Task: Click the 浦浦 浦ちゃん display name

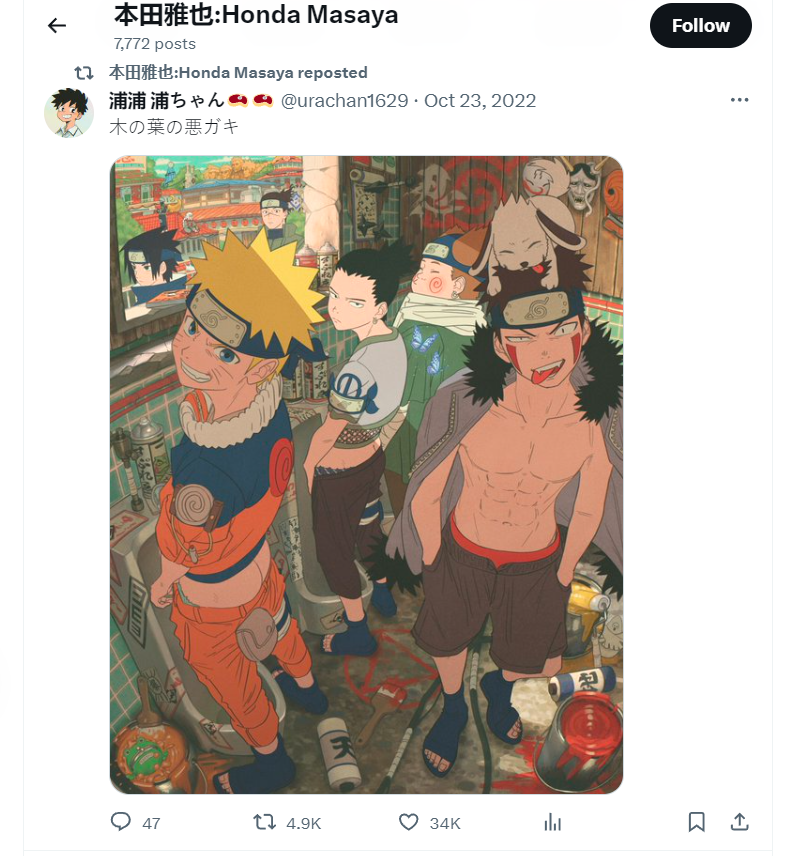Action: 167,100
